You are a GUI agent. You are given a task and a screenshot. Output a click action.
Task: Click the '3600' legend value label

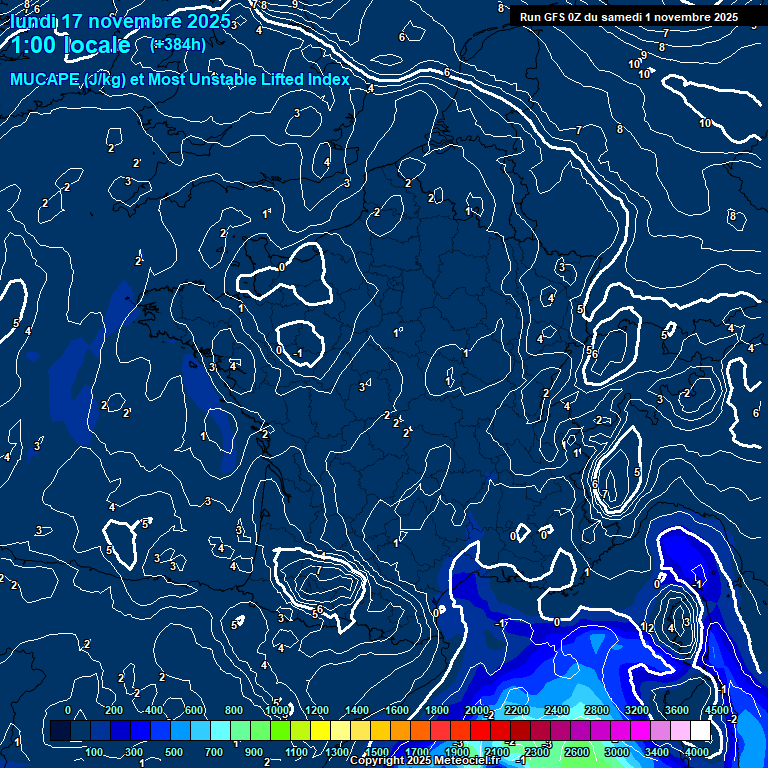pyautogui.click(x=677, y=710)
